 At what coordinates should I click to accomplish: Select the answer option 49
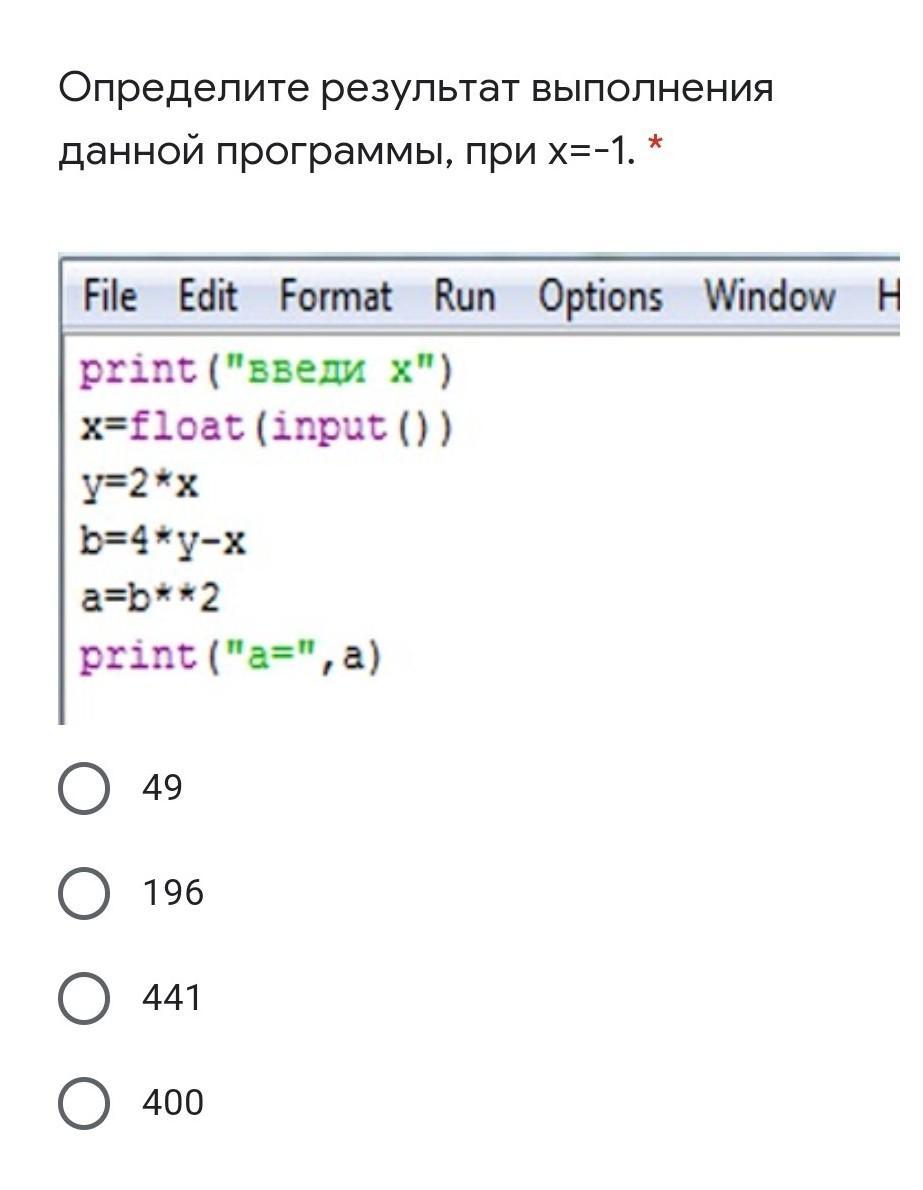[84, 788]
